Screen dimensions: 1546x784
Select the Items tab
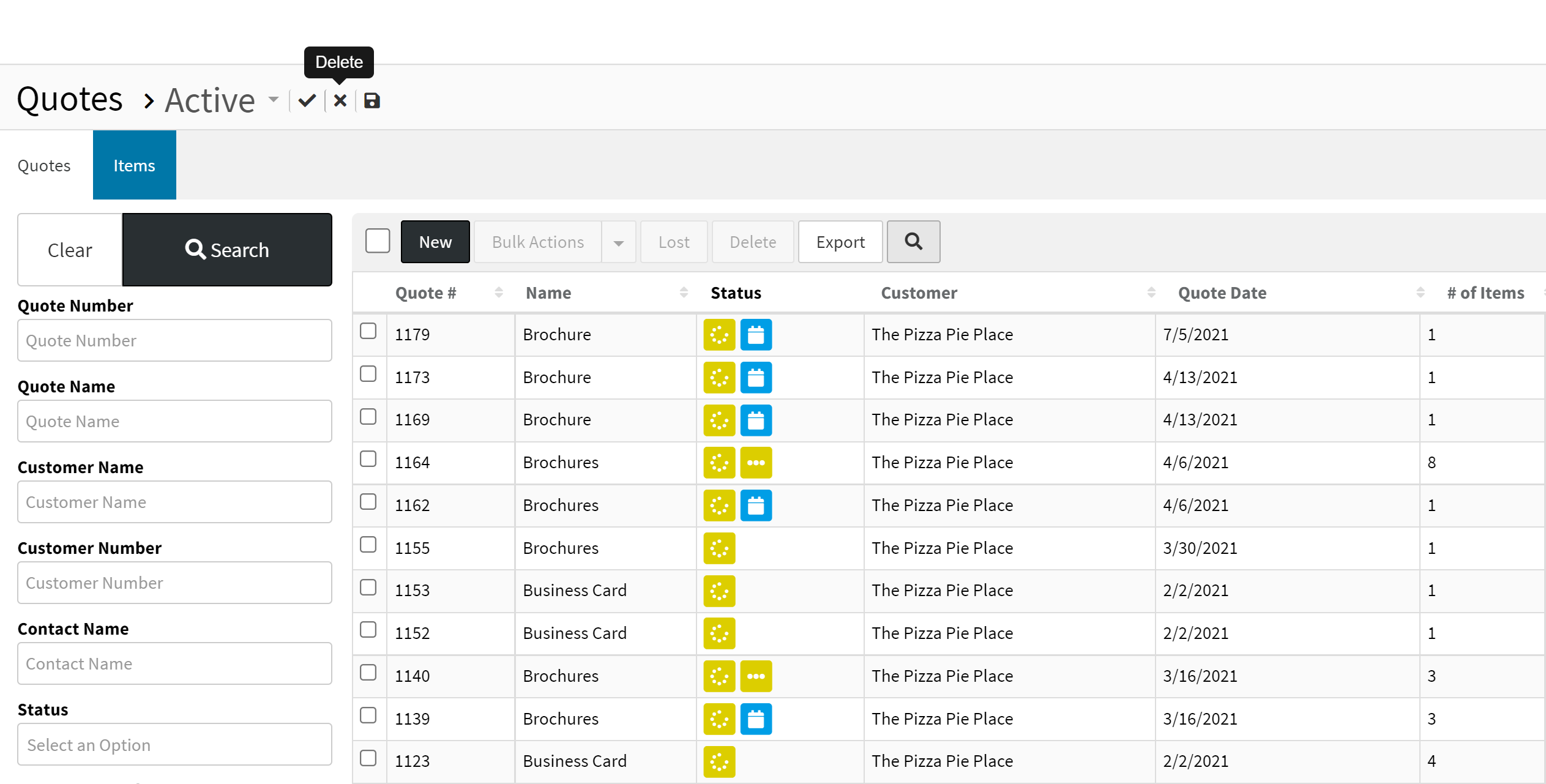pyautogui.click(x=134, y=165)
